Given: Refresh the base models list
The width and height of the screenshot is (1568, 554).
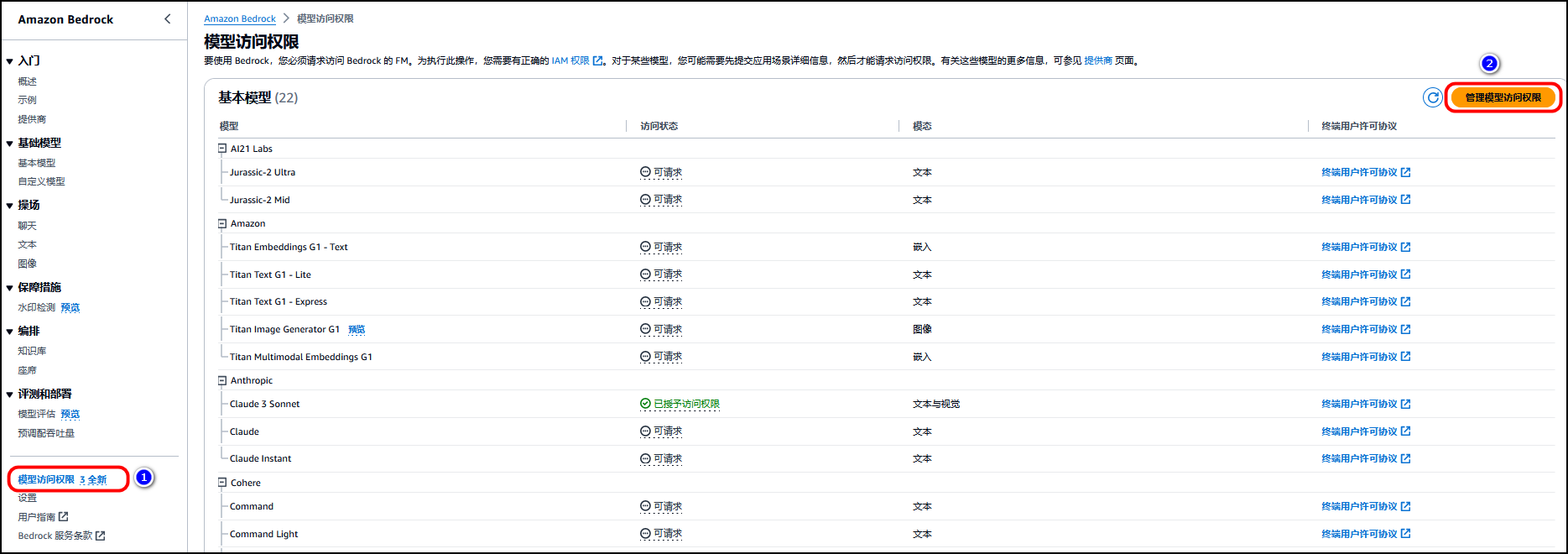Looking at the screenshot, I should coord(1433,97).
